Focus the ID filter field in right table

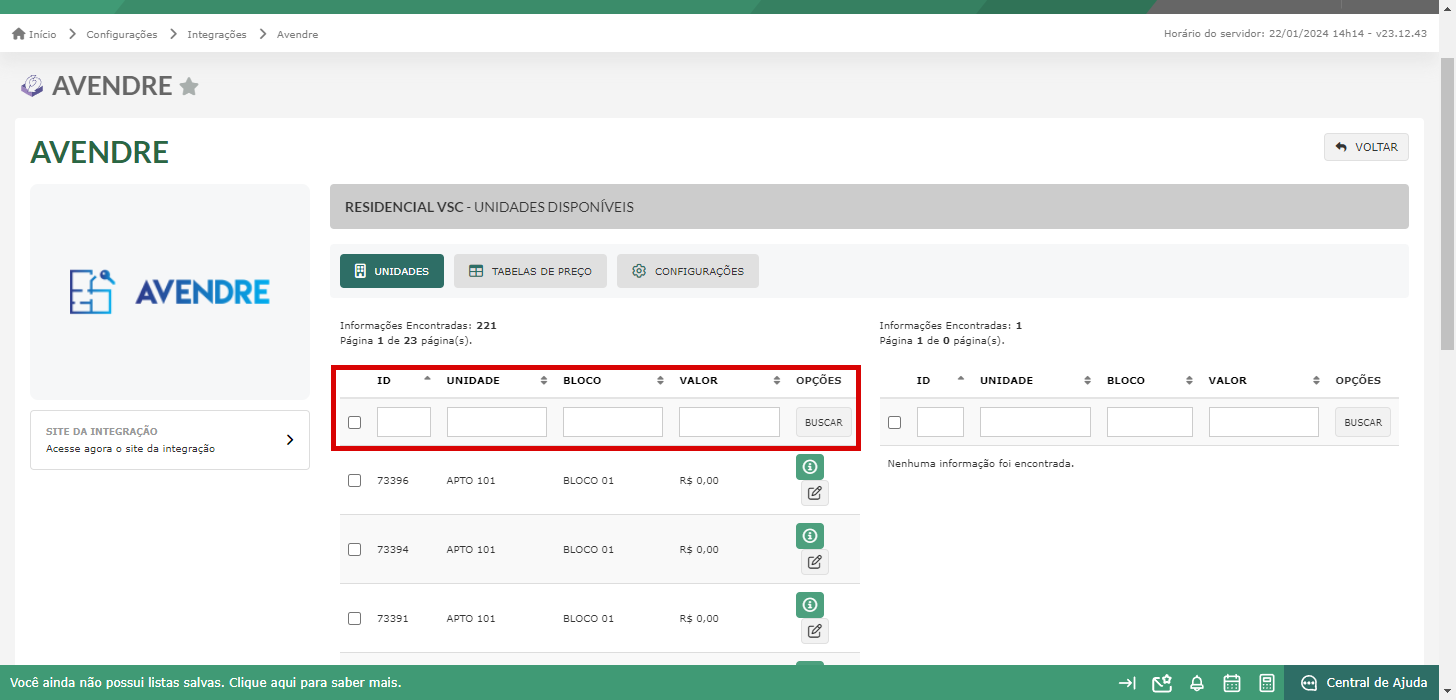coord(940,422)
